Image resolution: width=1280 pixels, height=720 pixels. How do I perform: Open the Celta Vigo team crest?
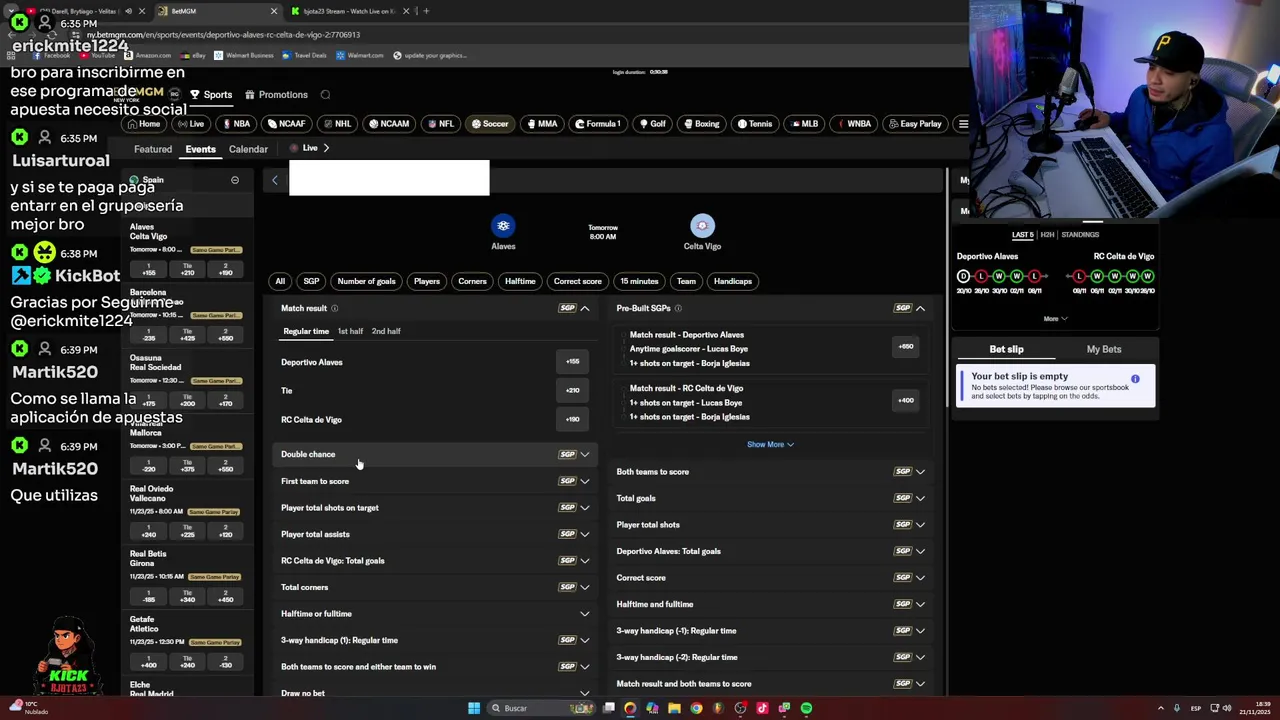pyautogui.click(x=702, y=226)
